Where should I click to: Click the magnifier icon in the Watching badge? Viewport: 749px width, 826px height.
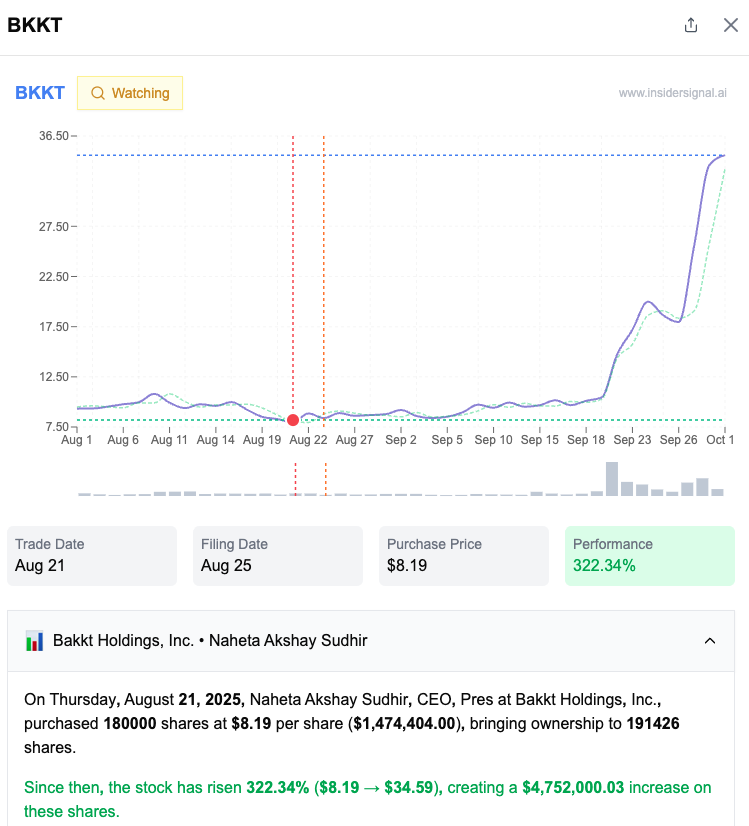tap(97, 93)
